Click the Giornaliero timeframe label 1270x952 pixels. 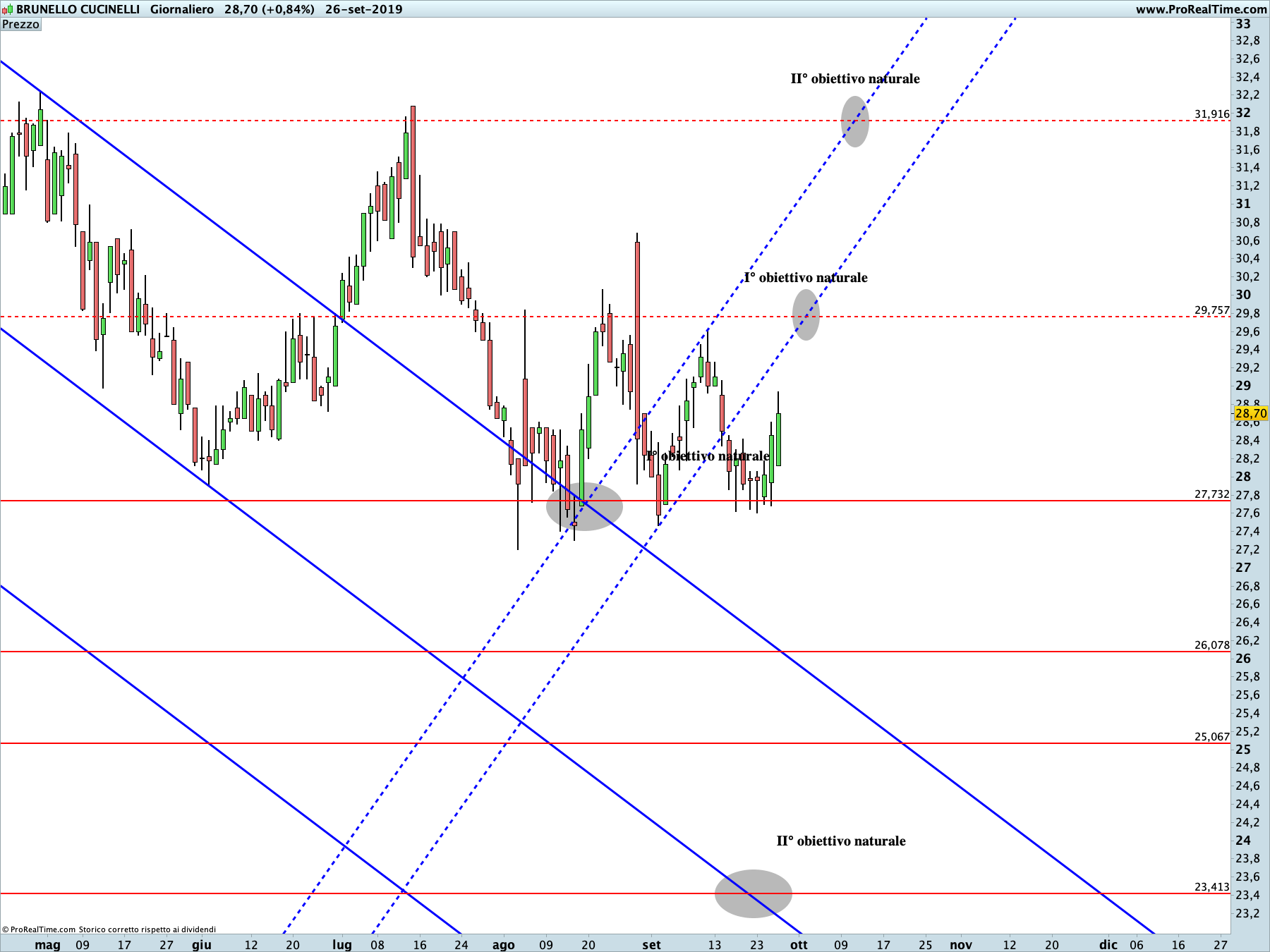182,9
